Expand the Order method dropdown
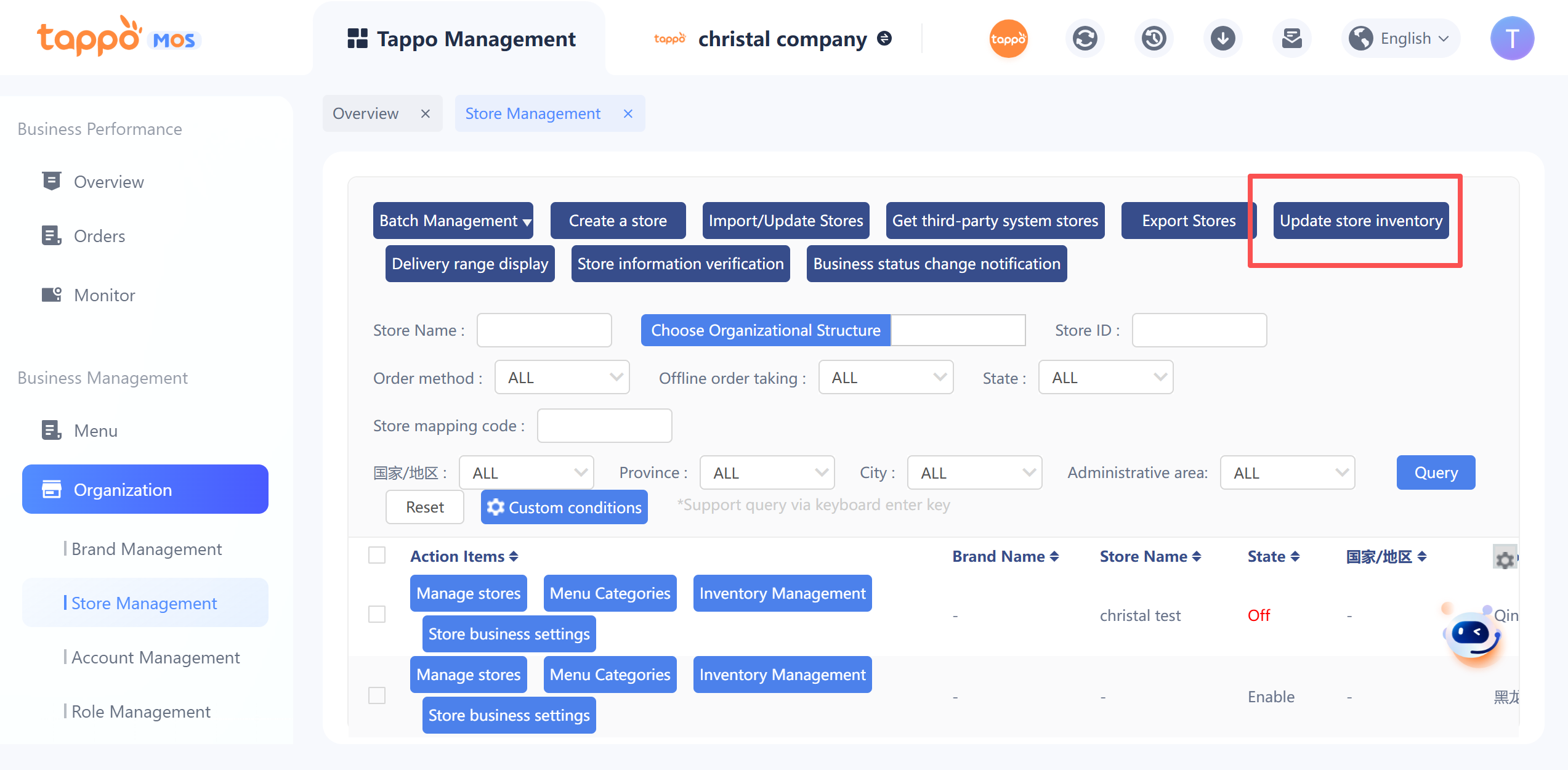1568x770 pixels. 562,378
